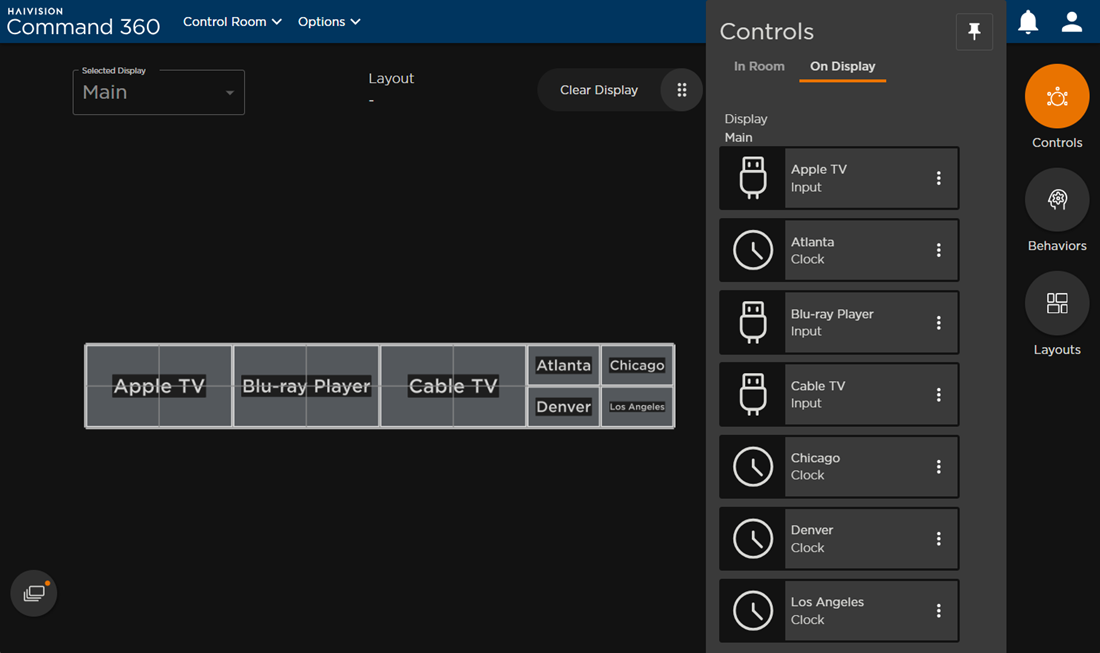Viewport: 1100px width, 653px height.
Task: Open the stacked windows floating button
Action: [x=34, y=593]
